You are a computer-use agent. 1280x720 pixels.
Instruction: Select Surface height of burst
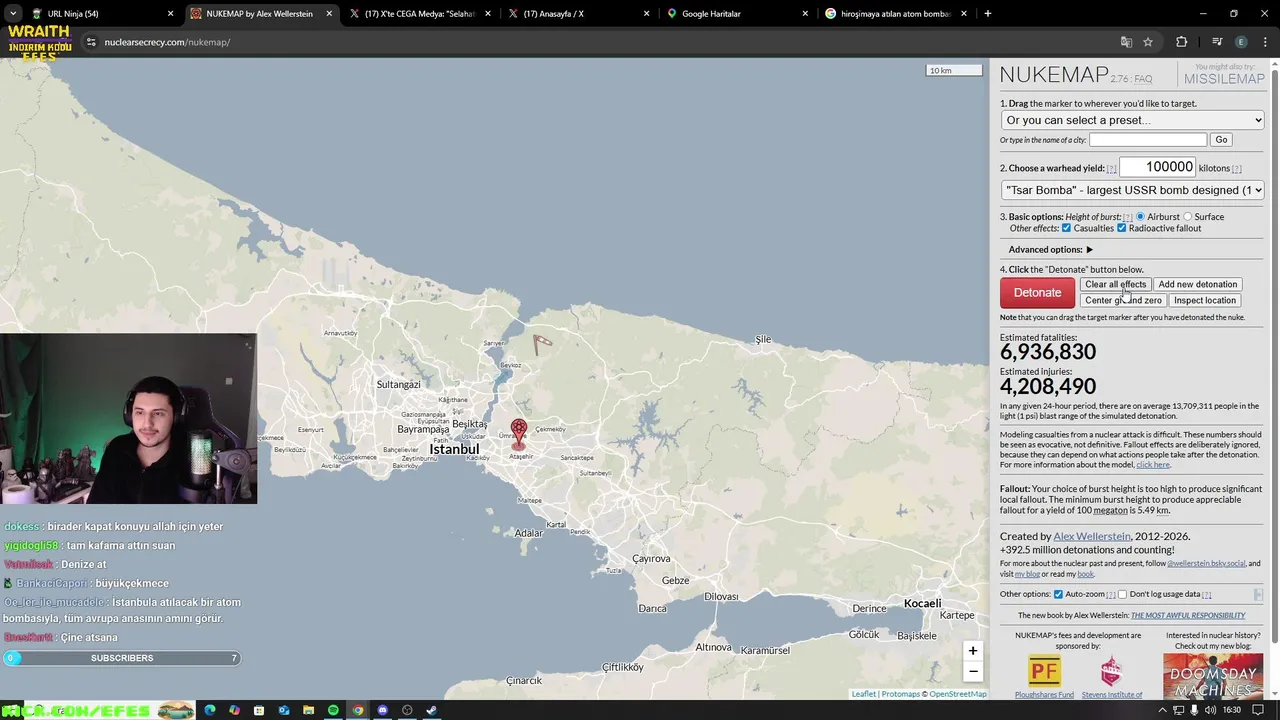pyautogui.click(x=1188, y=217)
